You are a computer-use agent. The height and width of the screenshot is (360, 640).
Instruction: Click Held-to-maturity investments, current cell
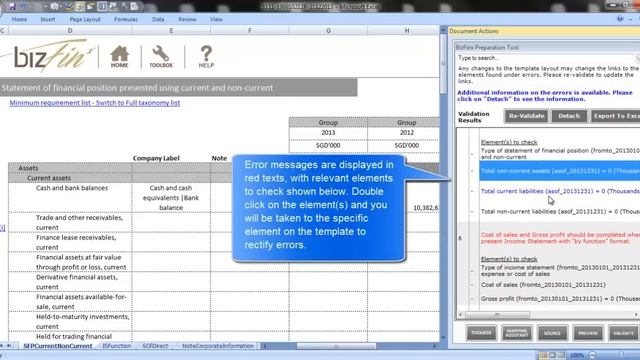coord(70,321)
